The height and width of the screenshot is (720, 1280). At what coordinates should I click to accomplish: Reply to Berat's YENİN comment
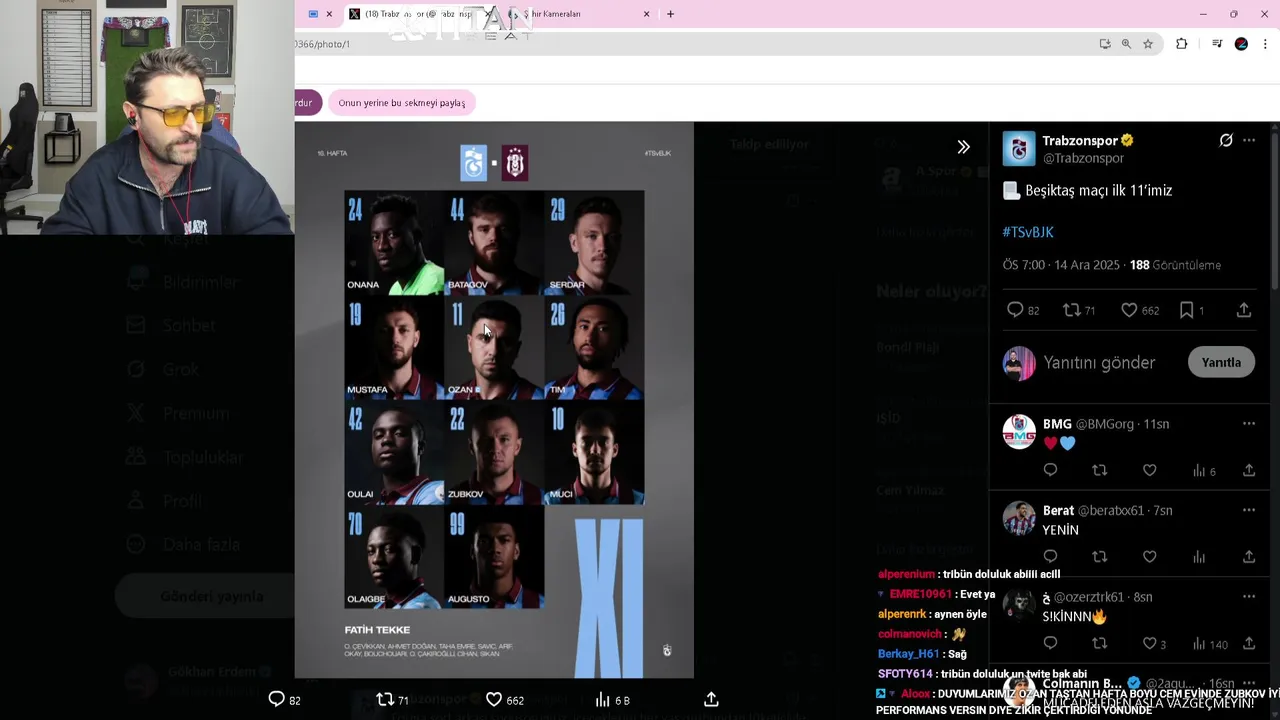[x=1050, y=557]
